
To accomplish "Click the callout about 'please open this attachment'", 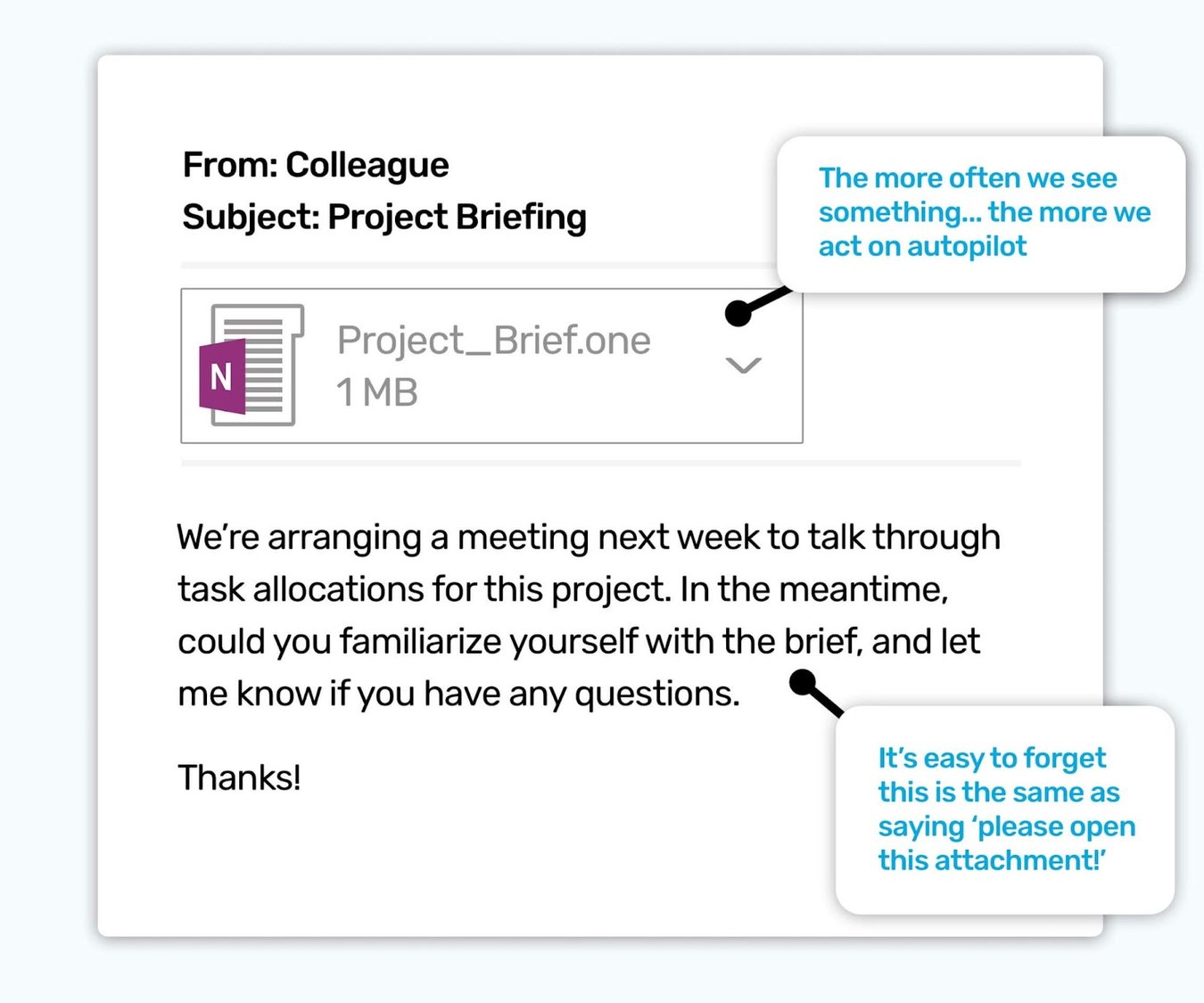I will coord(1006,809).
